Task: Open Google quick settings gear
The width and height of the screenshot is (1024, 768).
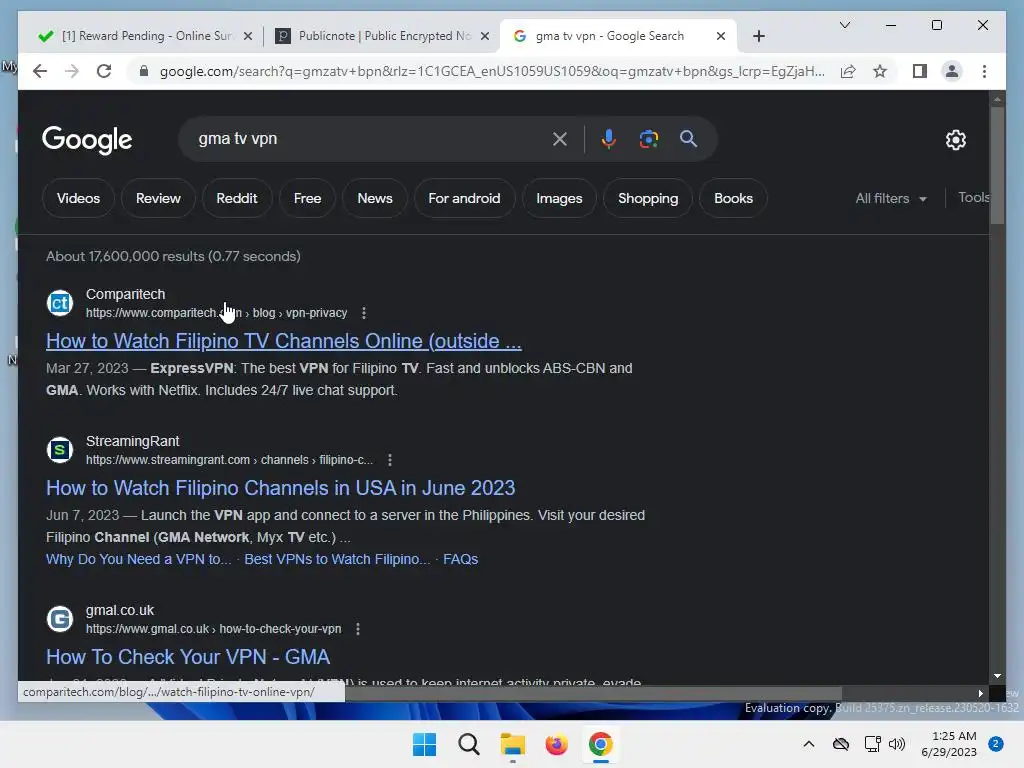Action: click(955, 139)
